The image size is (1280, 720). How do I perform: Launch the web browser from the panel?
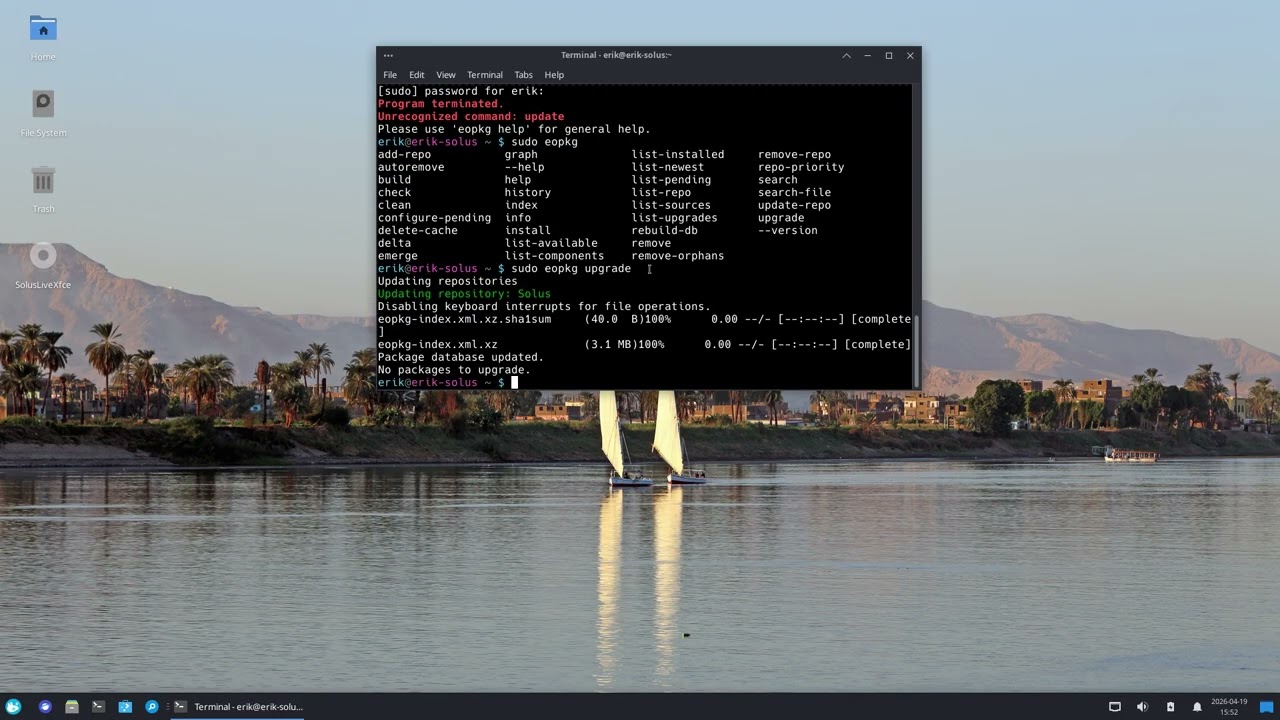tap(45, 706)
